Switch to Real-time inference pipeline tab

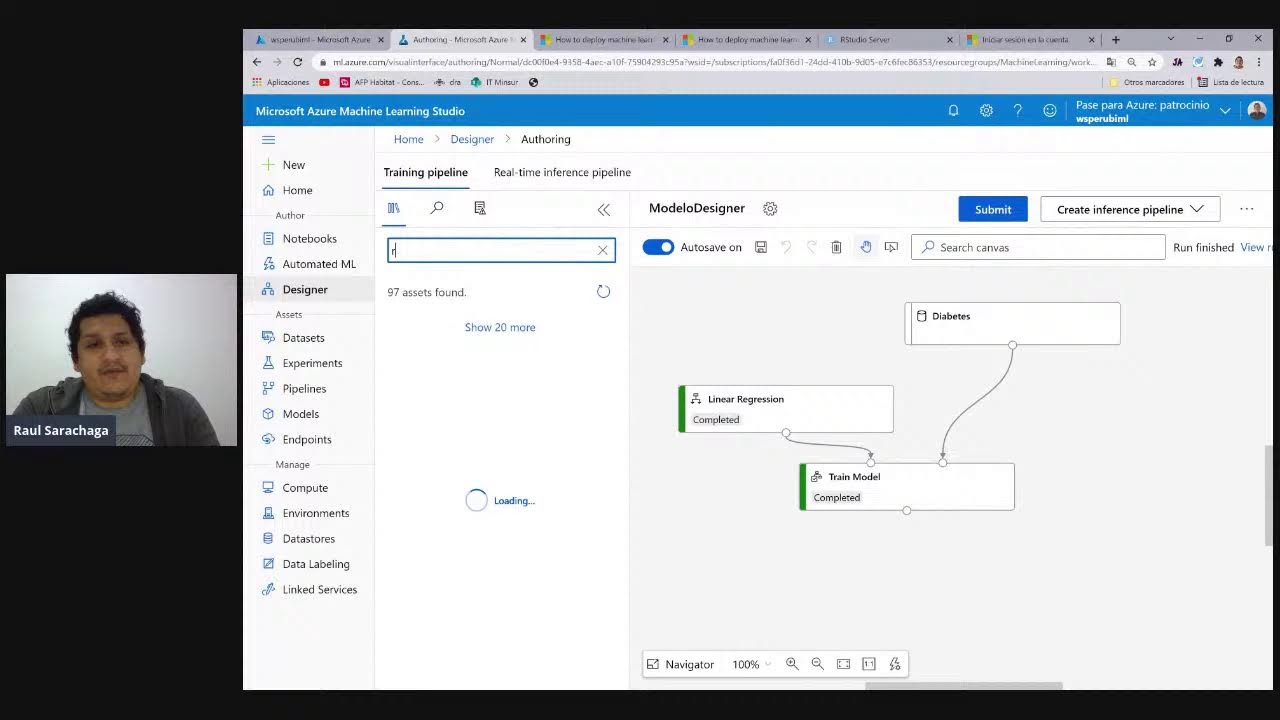pos(562,172)
